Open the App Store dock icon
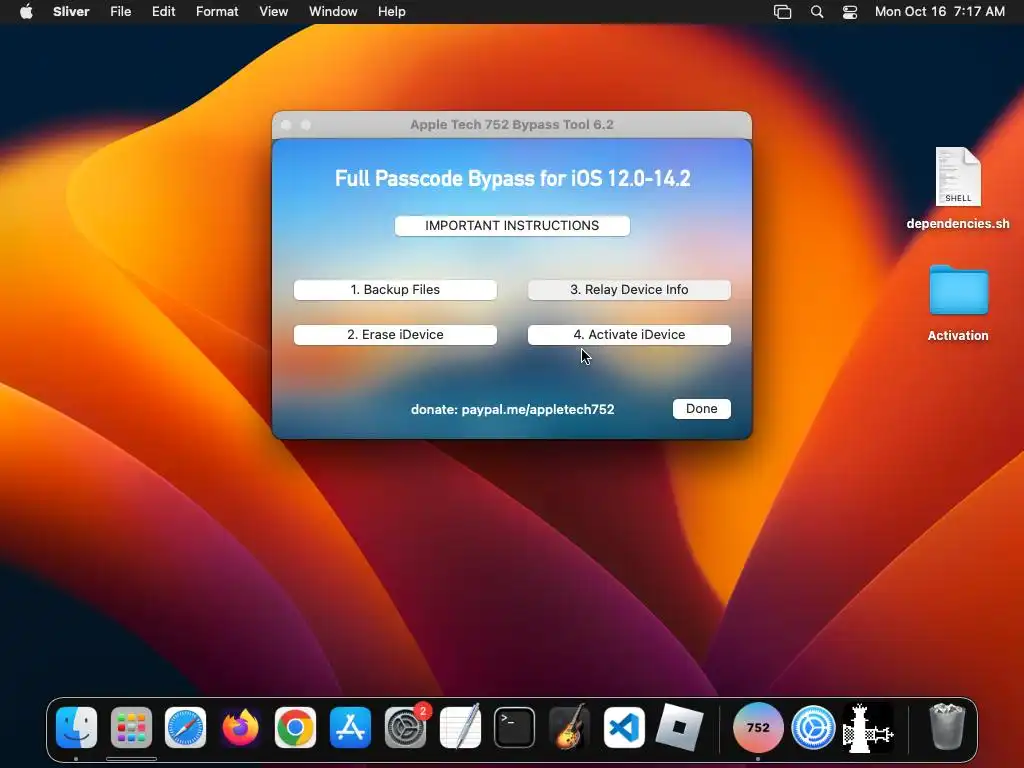The width and height of the screenshot is (1024, 768). [x=350, y=728]
